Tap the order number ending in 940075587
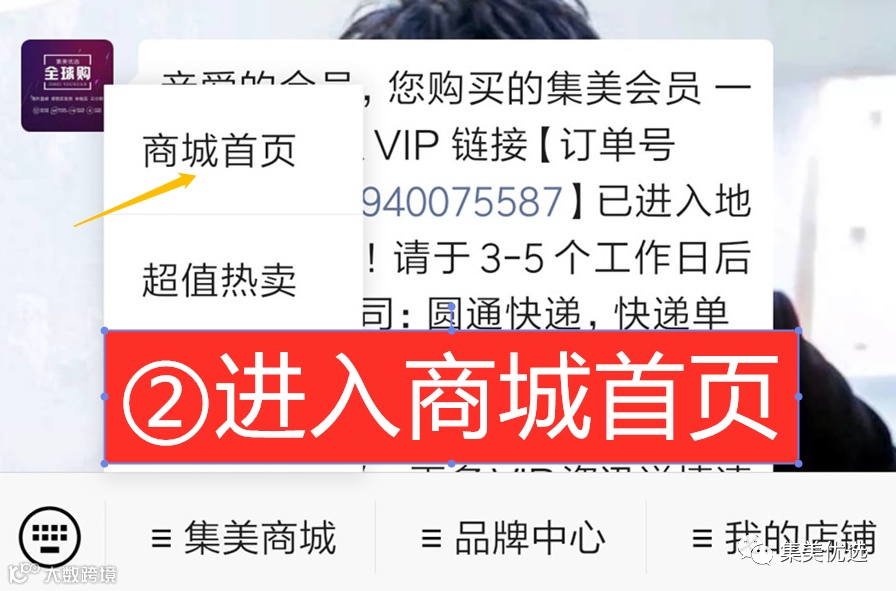The width and height of the screenshot is (896, 591). pos(463,201)
